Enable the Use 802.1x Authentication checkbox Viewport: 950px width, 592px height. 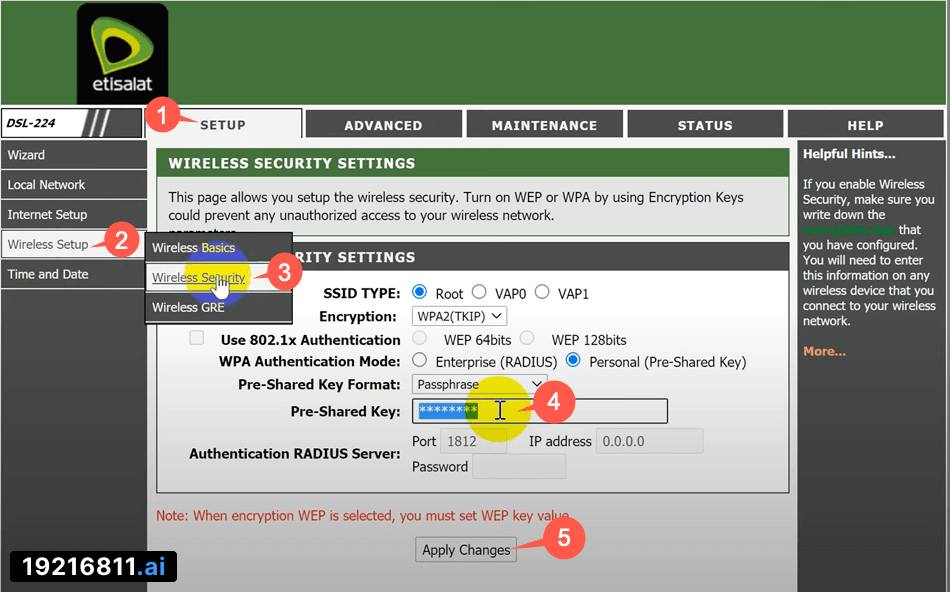(198, 340)
